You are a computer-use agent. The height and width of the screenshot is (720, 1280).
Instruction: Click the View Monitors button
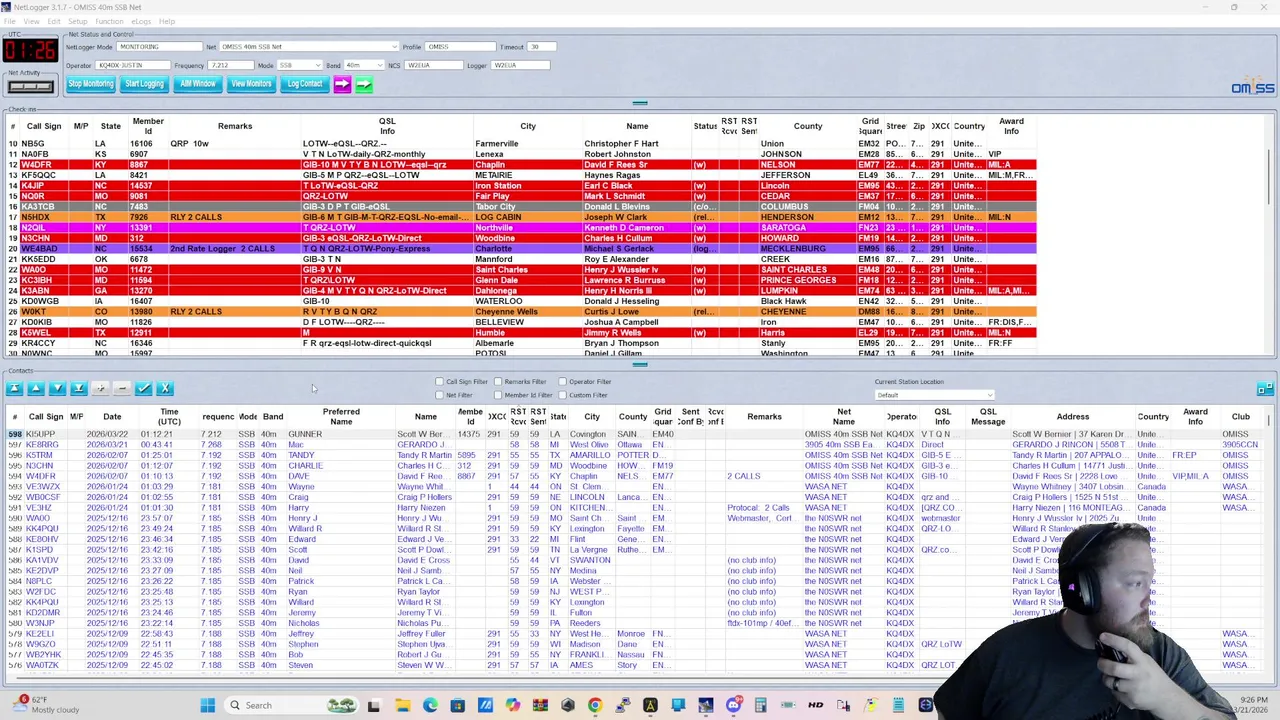pos(251,84)
